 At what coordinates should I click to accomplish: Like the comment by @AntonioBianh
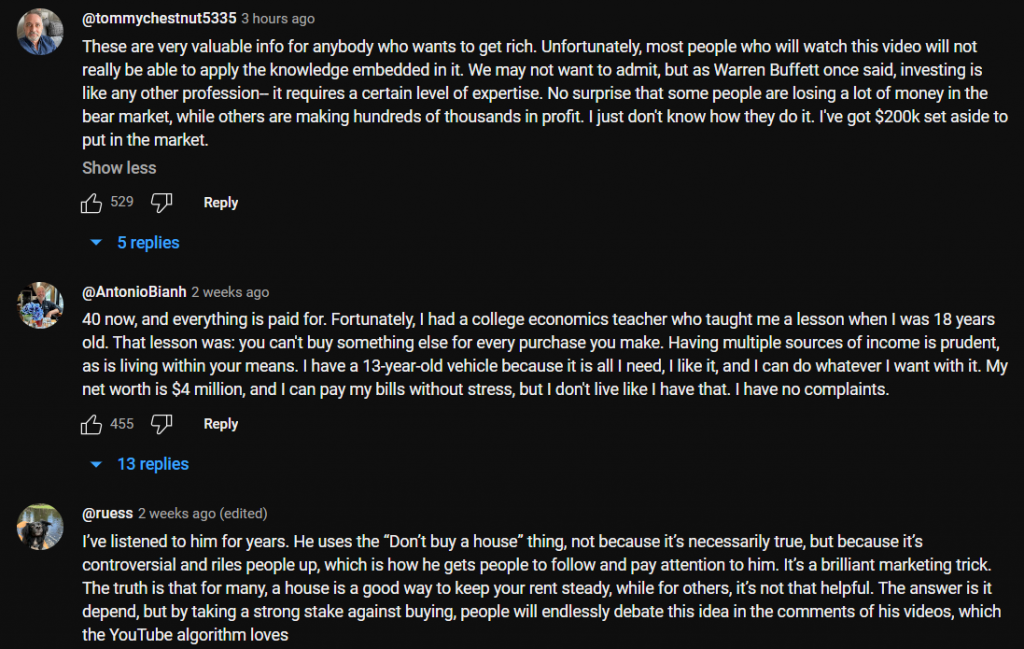coord(92,424)
